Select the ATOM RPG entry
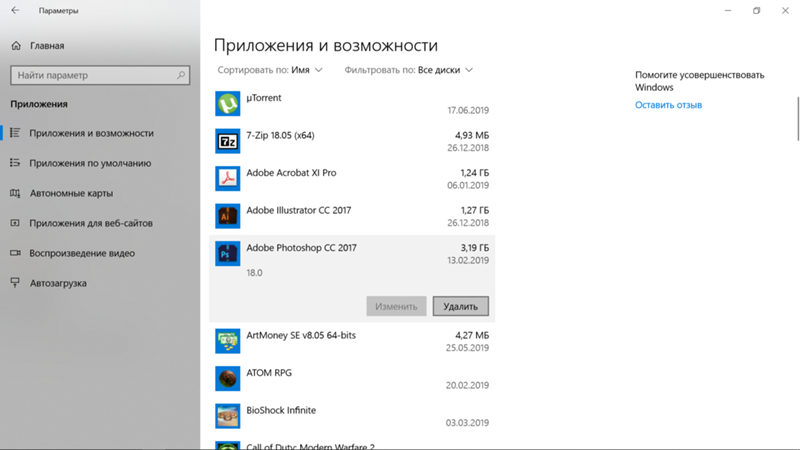 pyautogui.click(x=269, y=373)
